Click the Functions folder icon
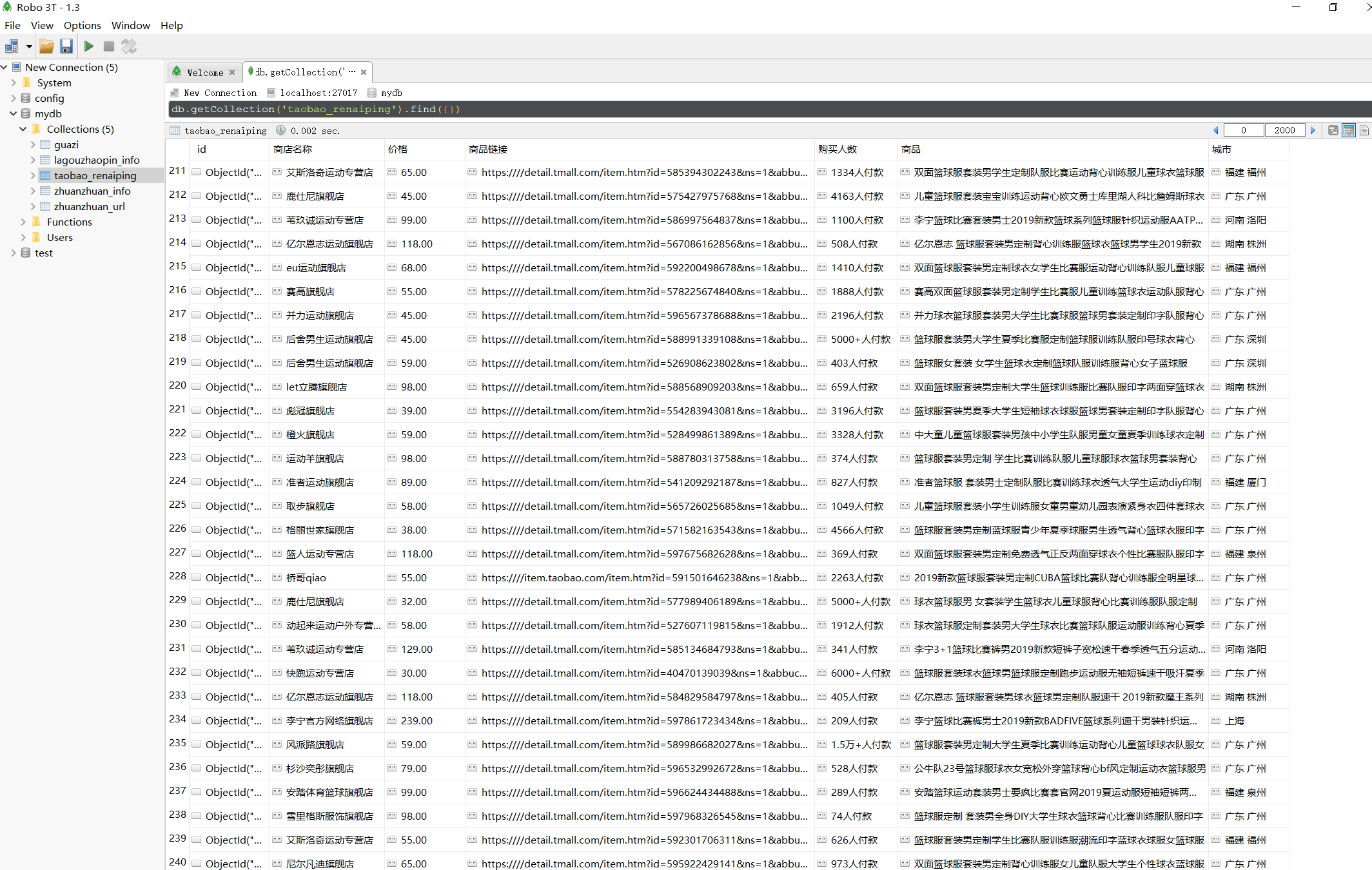This screenshot has width=1372, height=870. (x=37, y=222)
